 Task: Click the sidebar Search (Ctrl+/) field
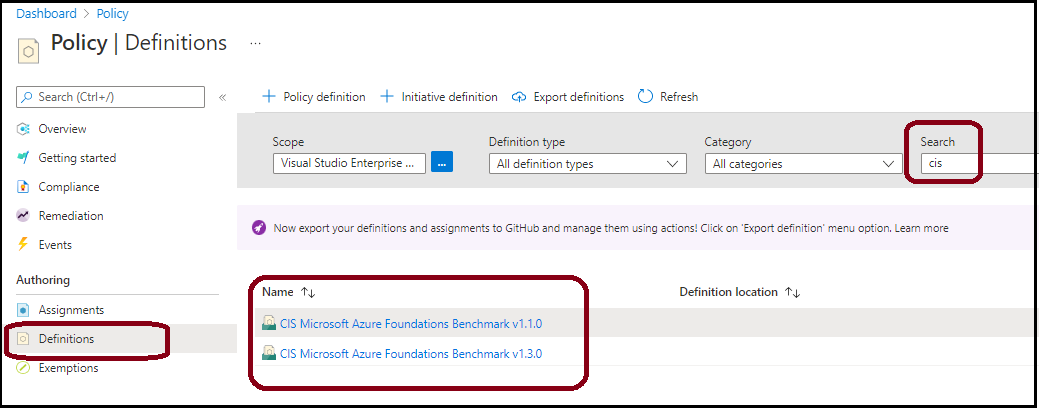(x=110, y=97)
